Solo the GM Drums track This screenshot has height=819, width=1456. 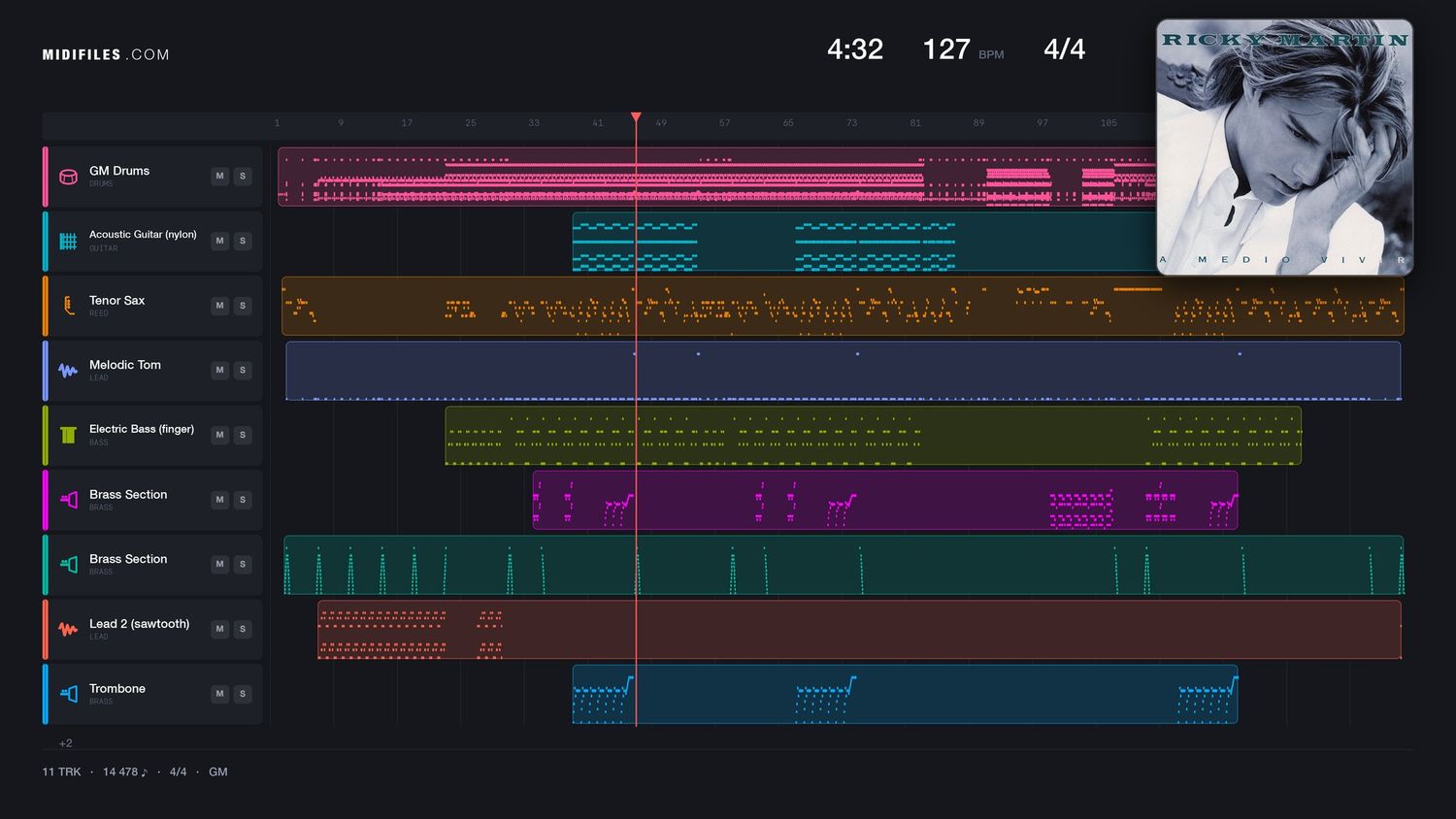243,177
